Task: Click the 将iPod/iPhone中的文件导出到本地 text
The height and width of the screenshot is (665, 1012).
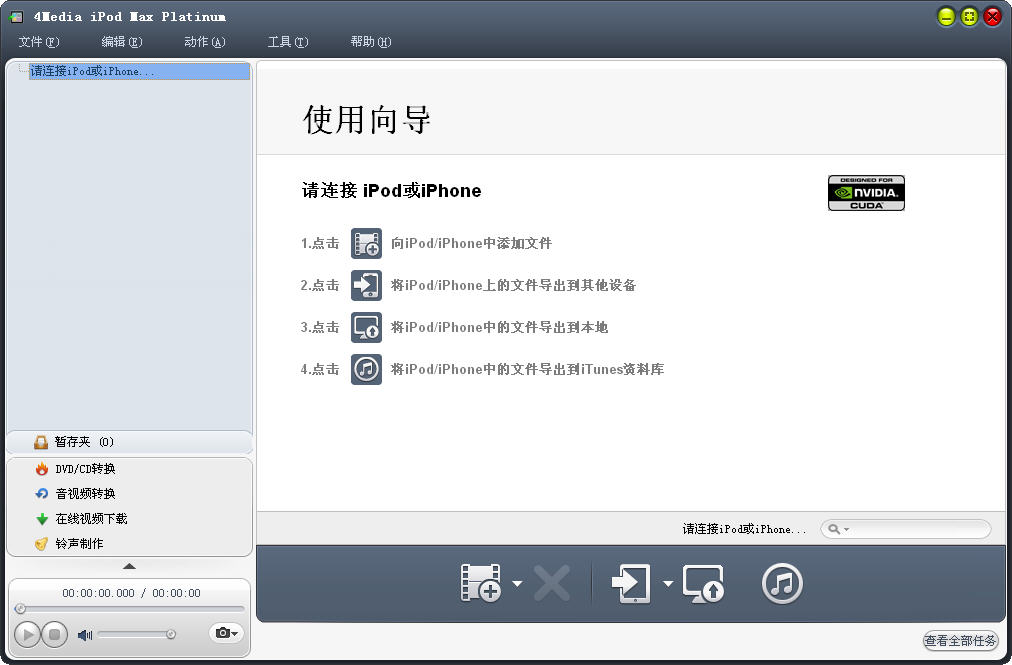Action: pyautogui.click(x=499, y=327)
